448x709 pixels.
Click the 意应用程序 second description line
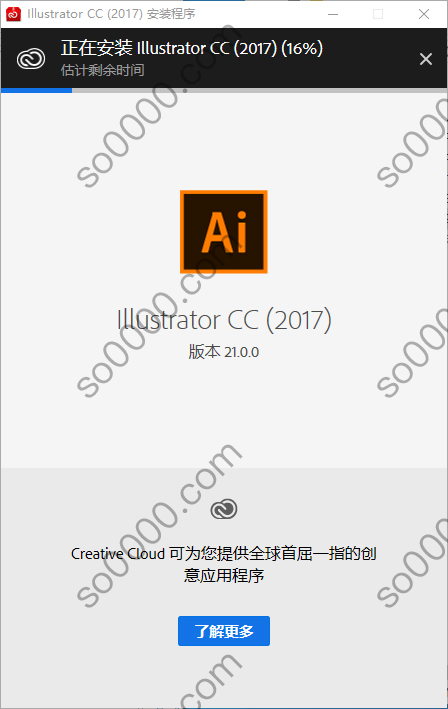224,576
